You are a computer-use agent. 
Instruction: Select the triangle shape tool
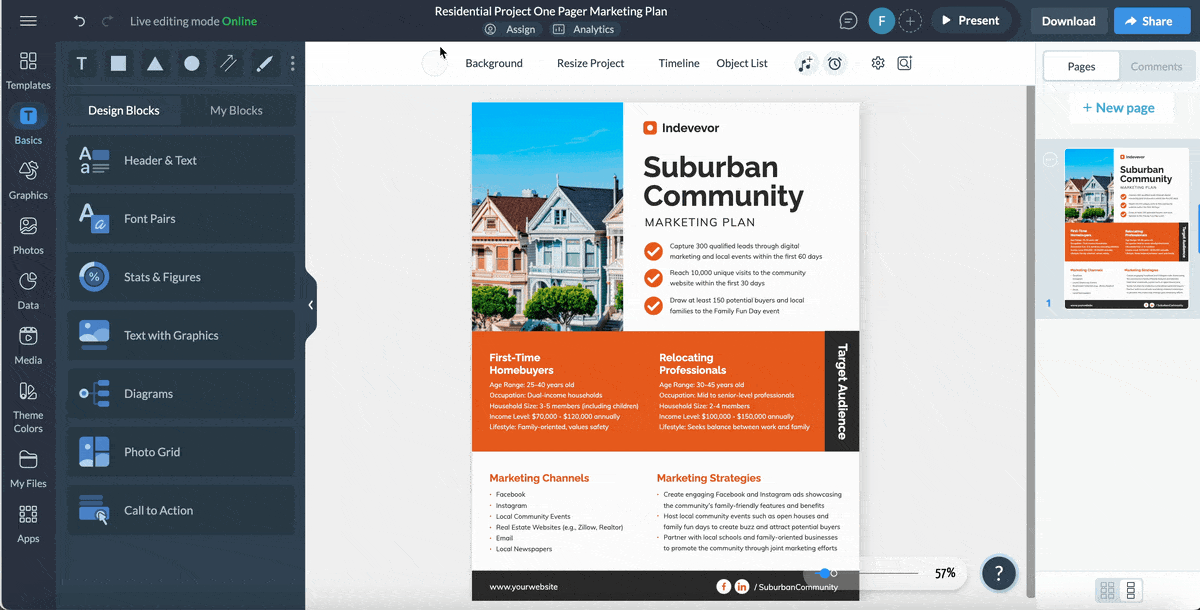155,64
